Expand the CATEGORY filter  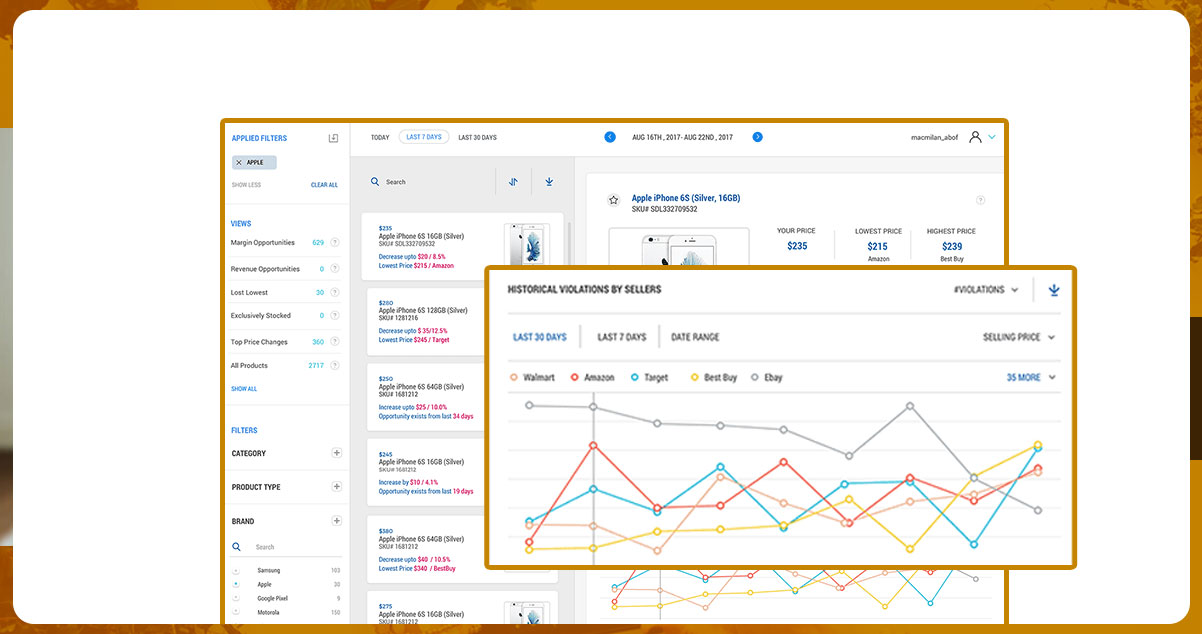(x=337, y=453)
